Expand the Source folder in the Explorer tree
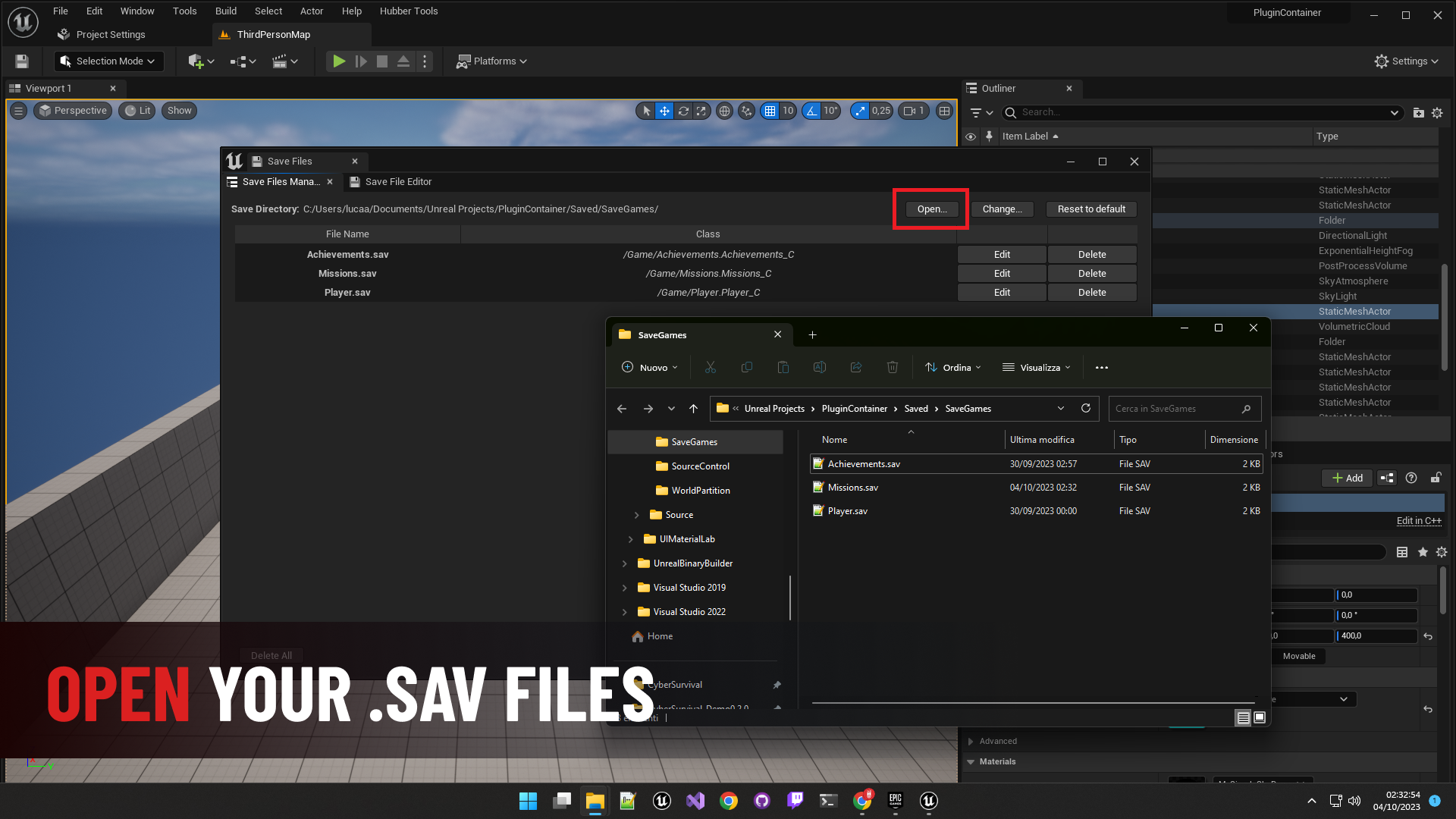This screenshot has width=1456, height=819. [x=636, y=515]
